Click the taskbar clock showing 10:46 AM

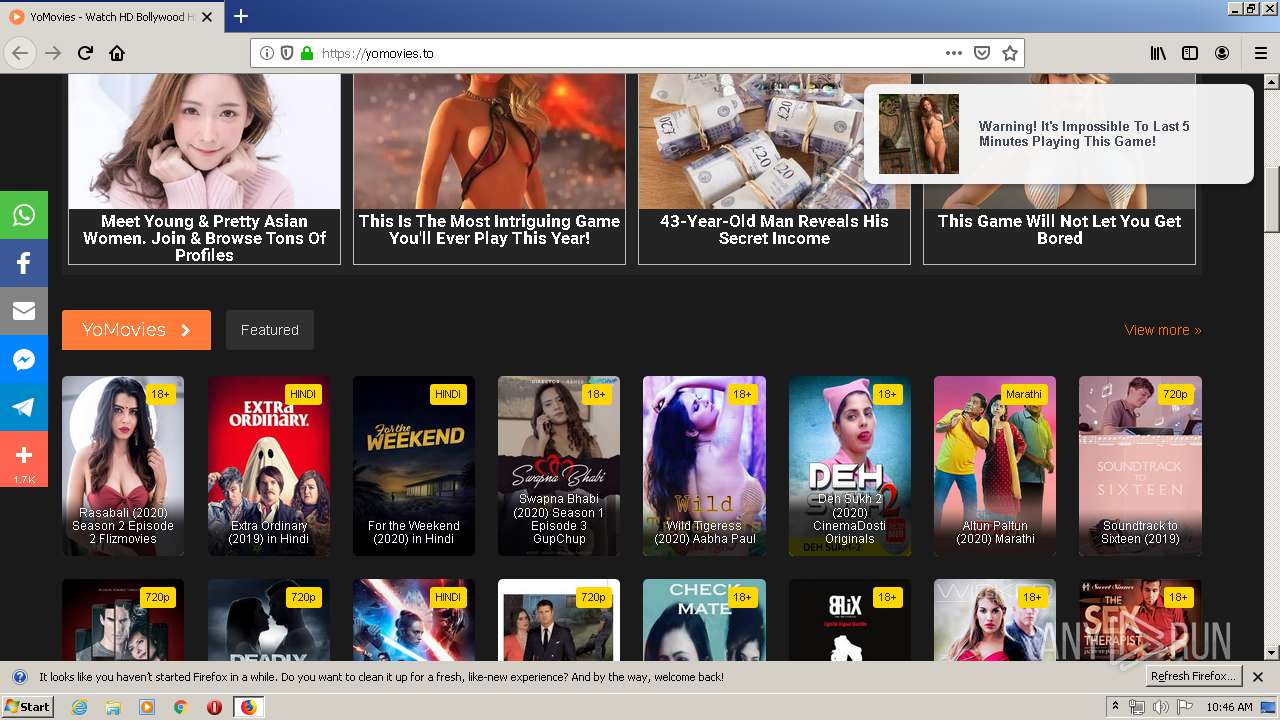point(1229,707)
